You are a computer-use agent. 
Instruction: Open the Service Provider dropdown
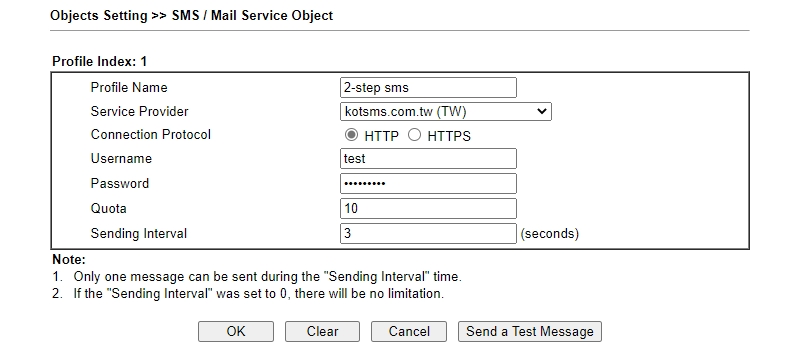445,111
